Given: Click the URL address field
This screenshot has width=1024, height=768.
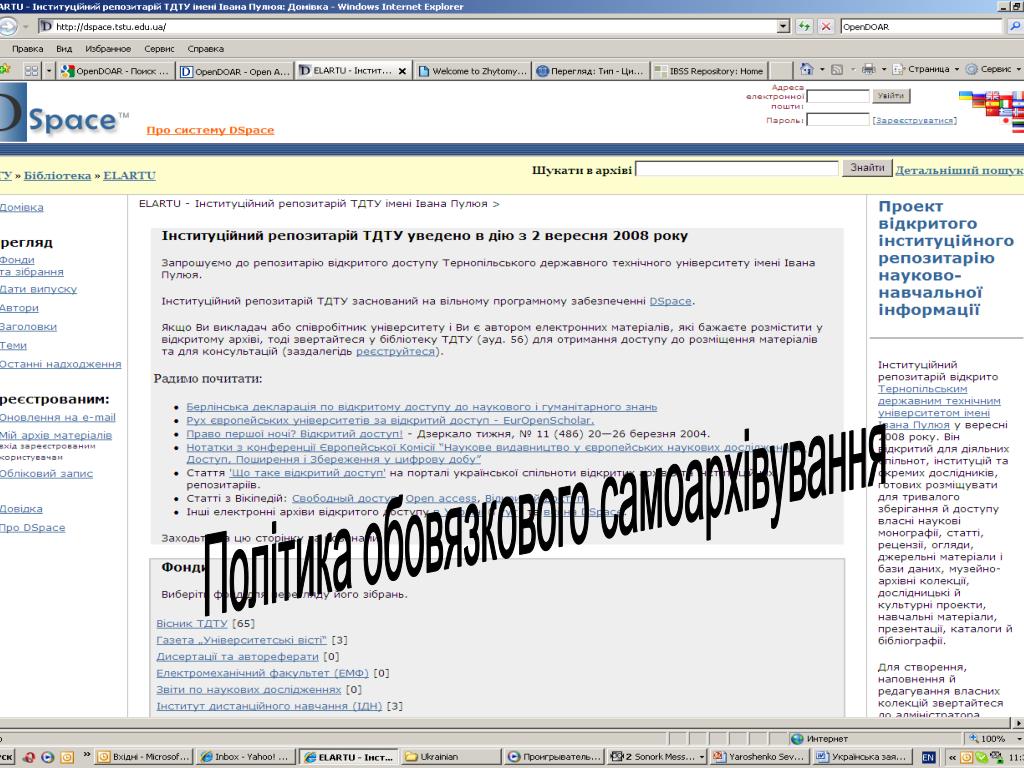Looking at the screenshot, I should 408,26.
